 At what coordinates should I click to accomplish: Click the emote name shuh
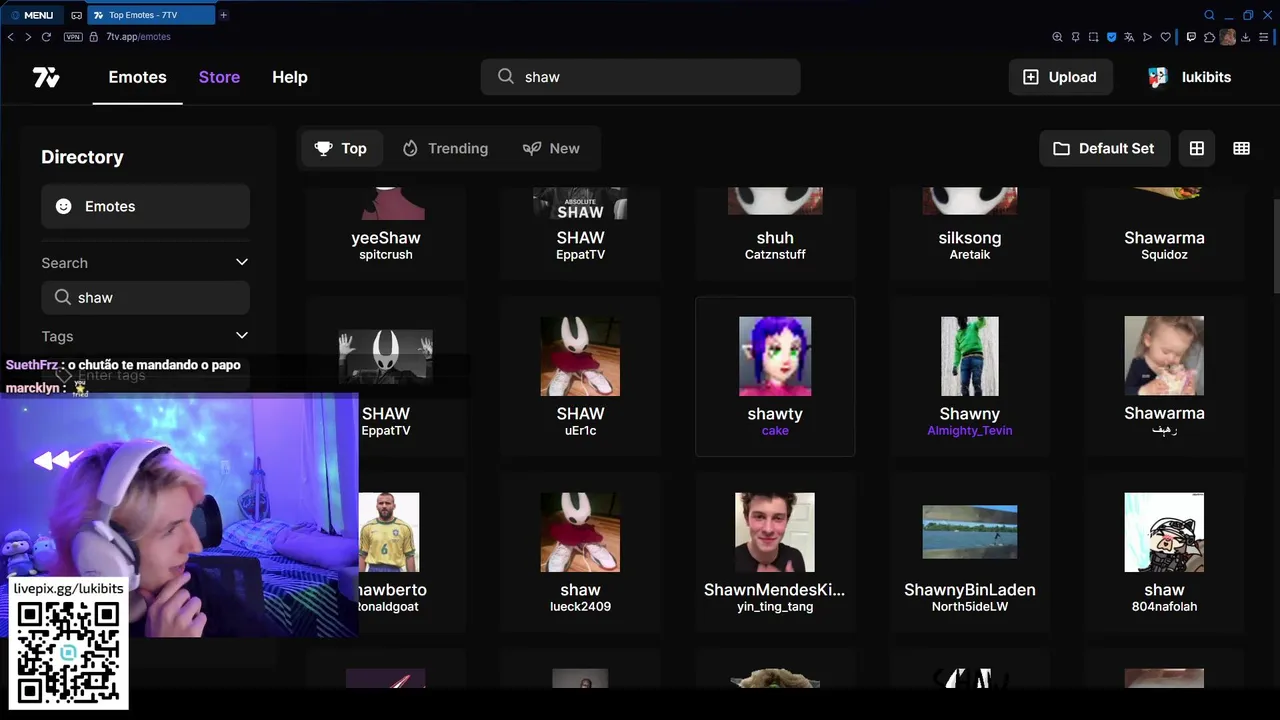(x=775, y=237)
